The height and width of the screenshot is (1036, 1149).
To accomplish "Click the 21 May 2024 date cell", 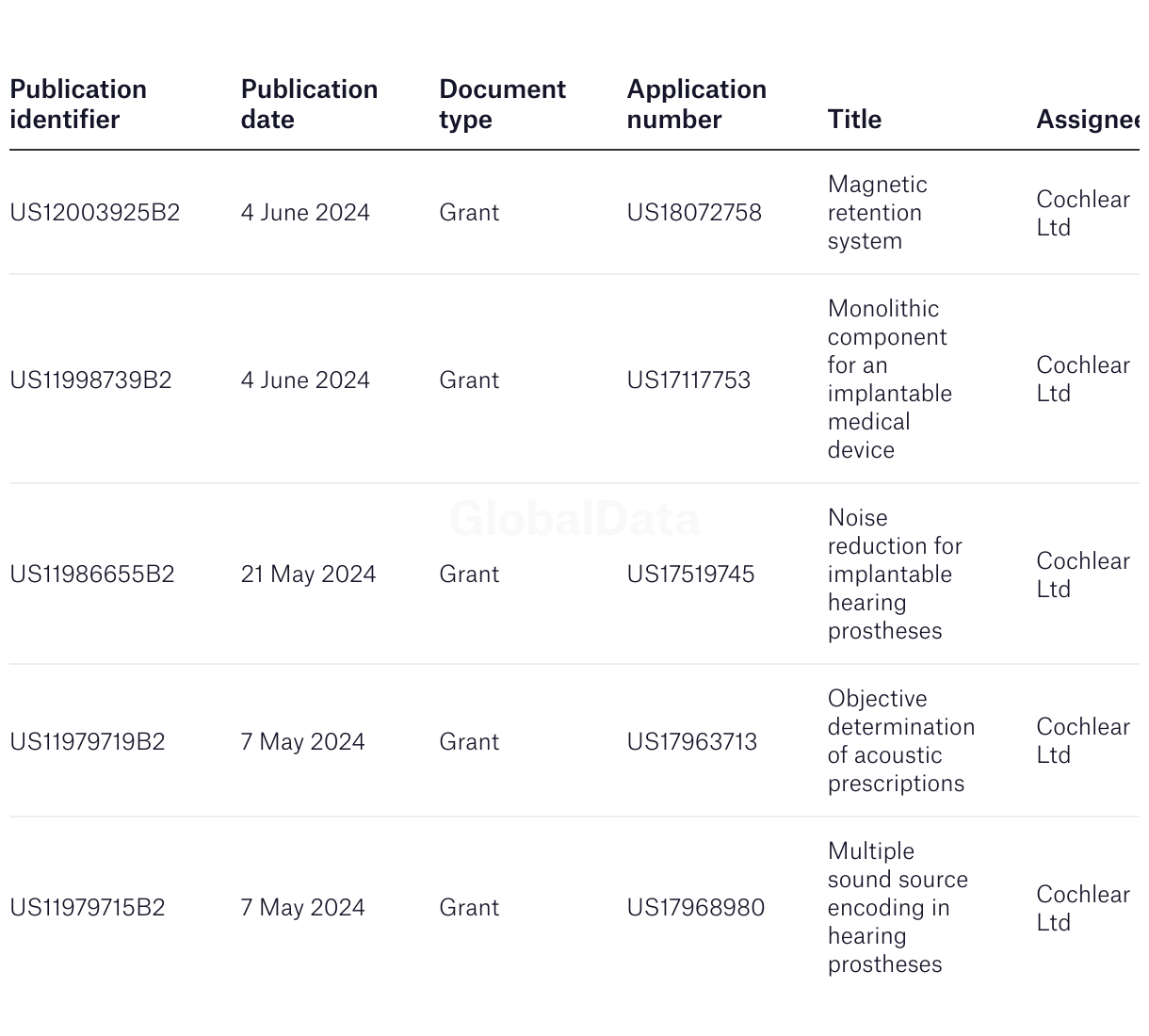I will 308,575.
